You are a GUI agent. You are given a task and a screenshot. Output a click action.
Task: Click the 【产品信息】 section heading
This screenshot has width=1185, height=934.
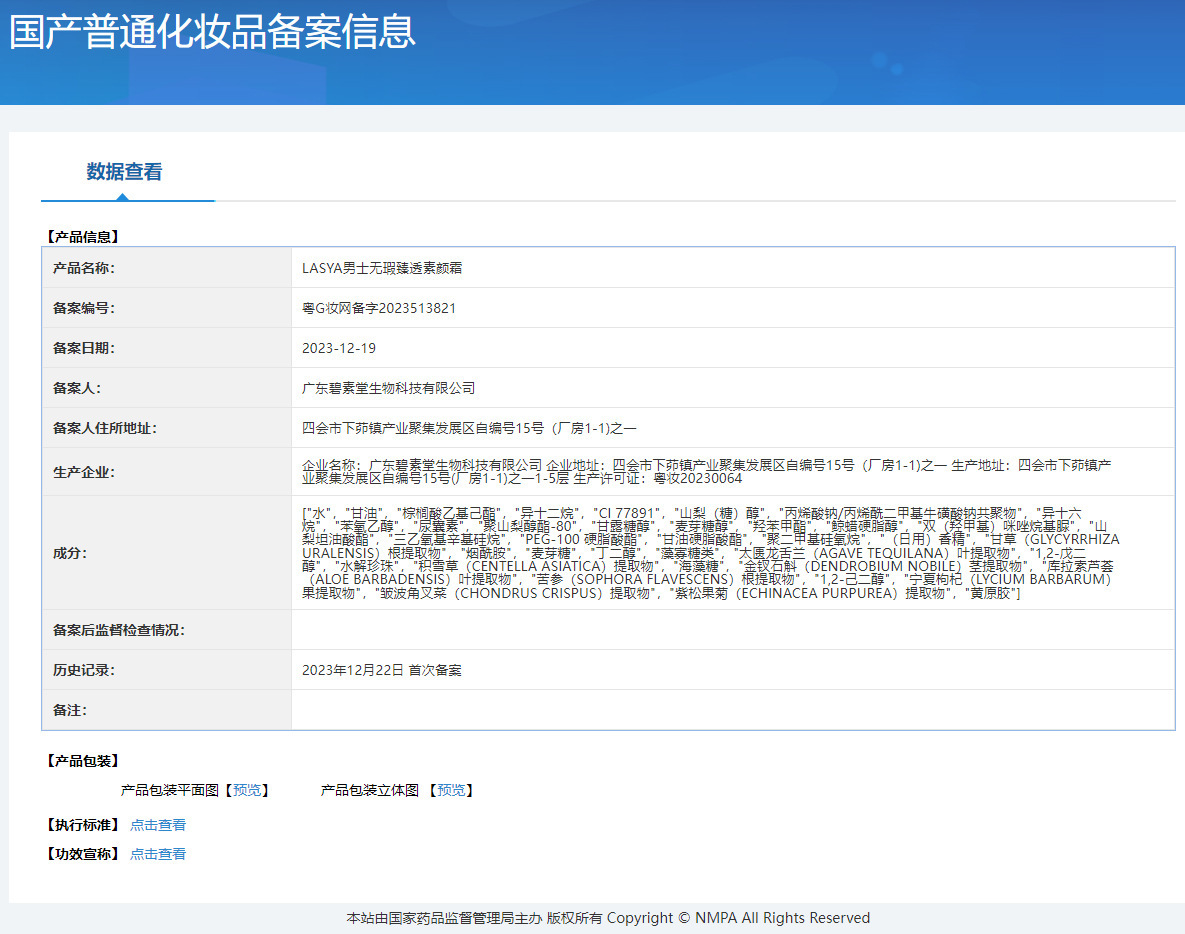(83, 237)
